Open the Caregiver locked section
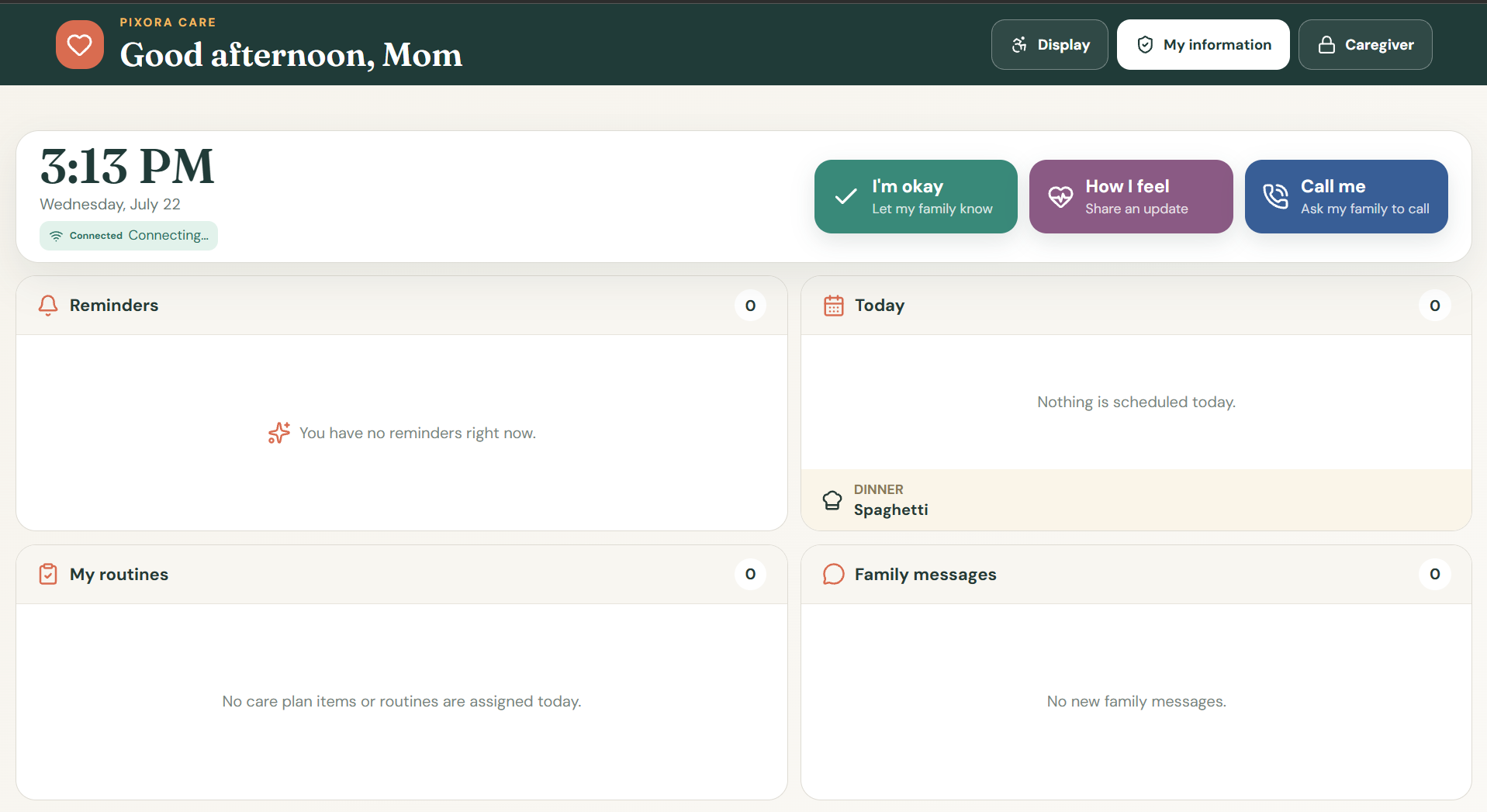The height and width of the screenshot is (812, 1487). (x=1365, y=45)
